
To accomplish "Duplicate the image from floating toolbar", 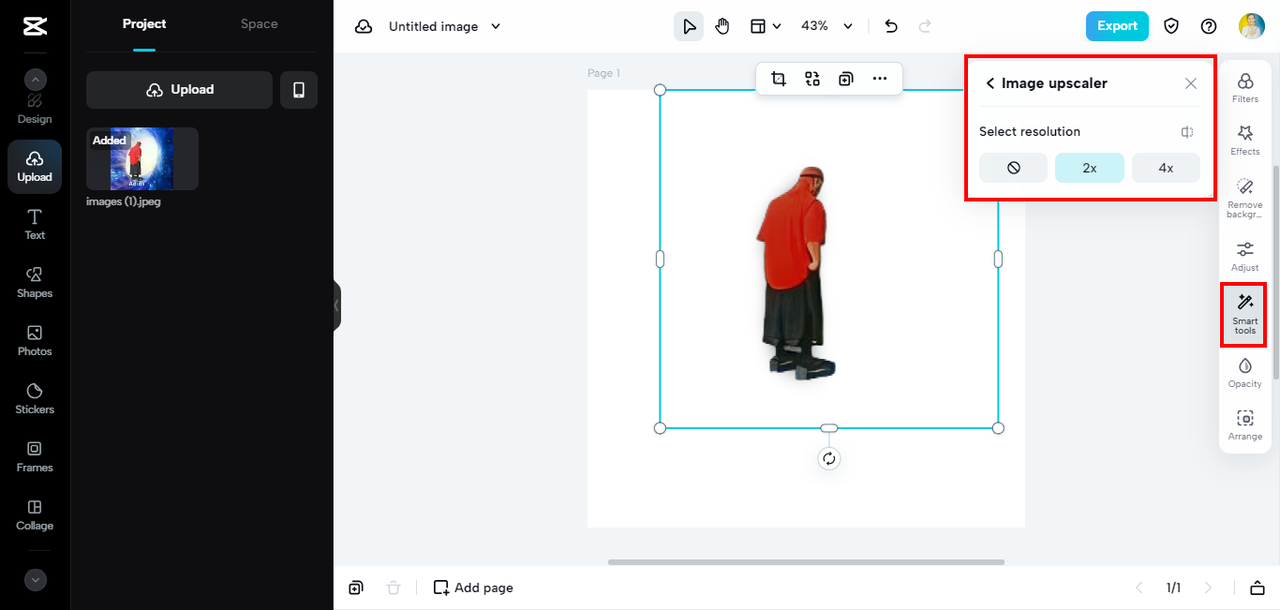I will pyautogui.click(x=846, y=79).
